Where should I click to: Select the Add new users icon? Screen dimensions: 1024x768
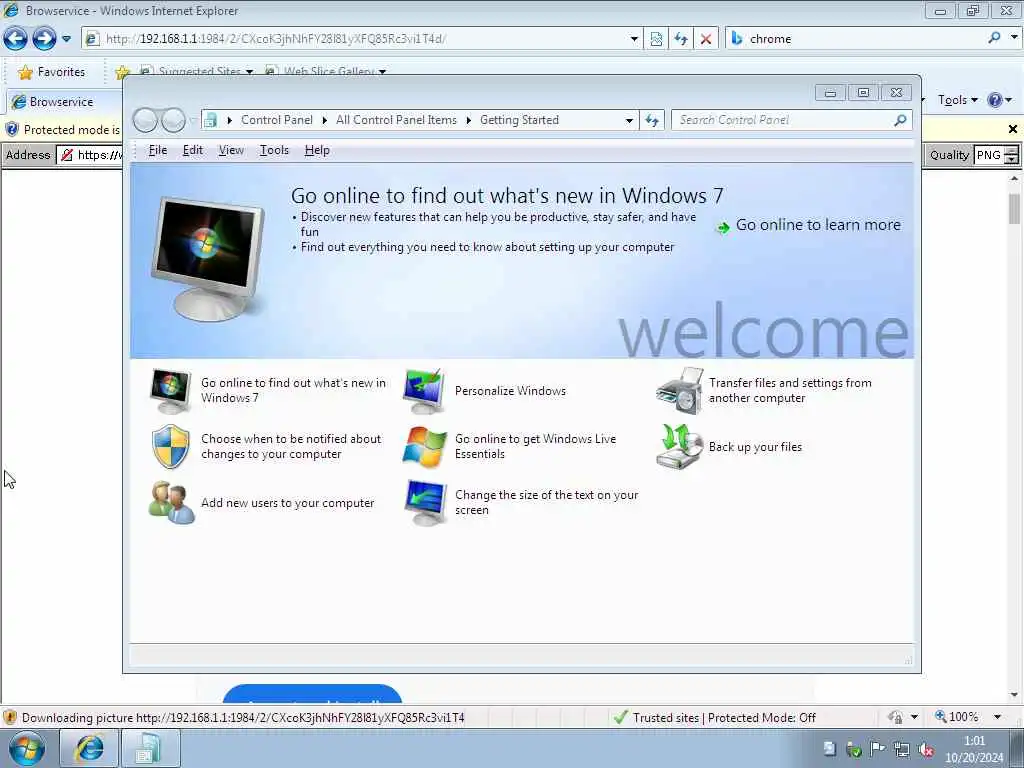point(171,503)
